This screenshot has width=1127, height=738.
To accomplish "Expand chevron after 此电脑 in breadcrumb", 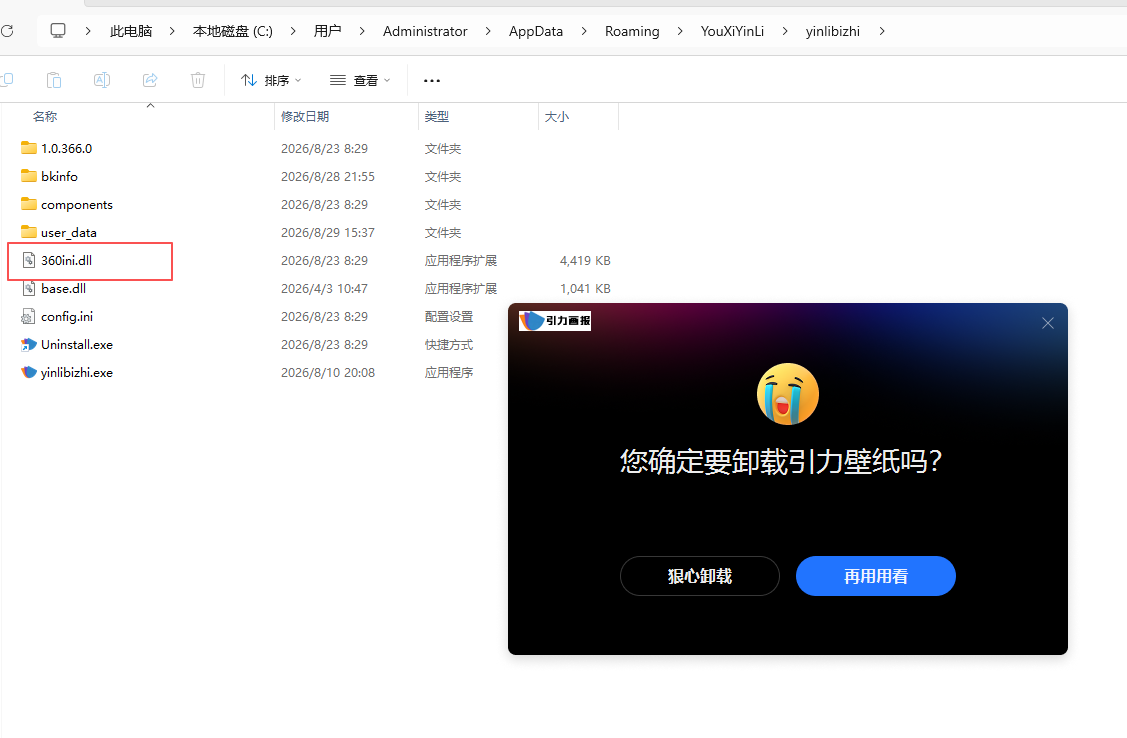I will (172, 31).
